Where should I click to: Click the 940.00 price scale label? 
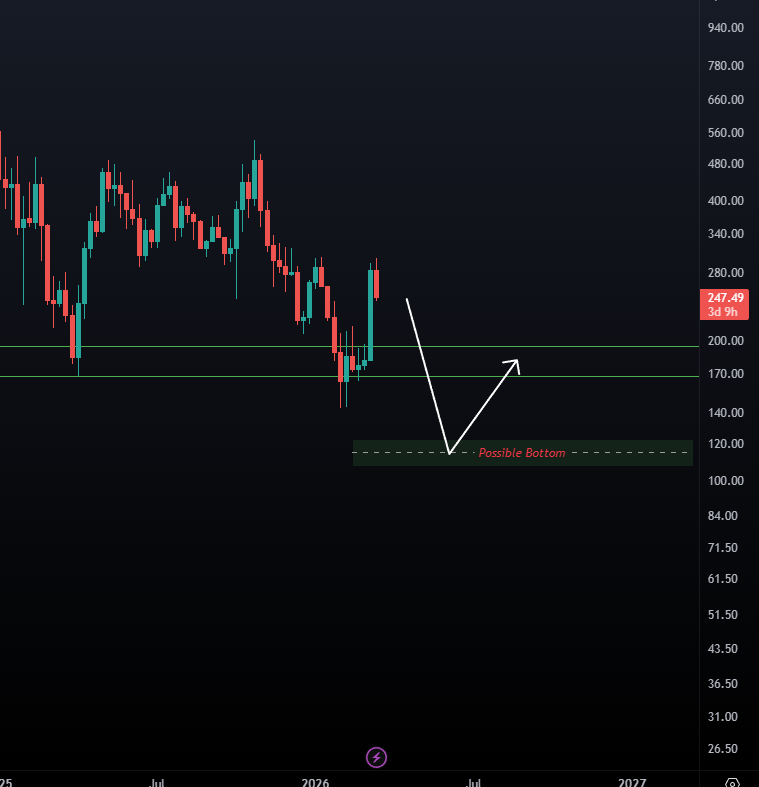click(726, 28)
